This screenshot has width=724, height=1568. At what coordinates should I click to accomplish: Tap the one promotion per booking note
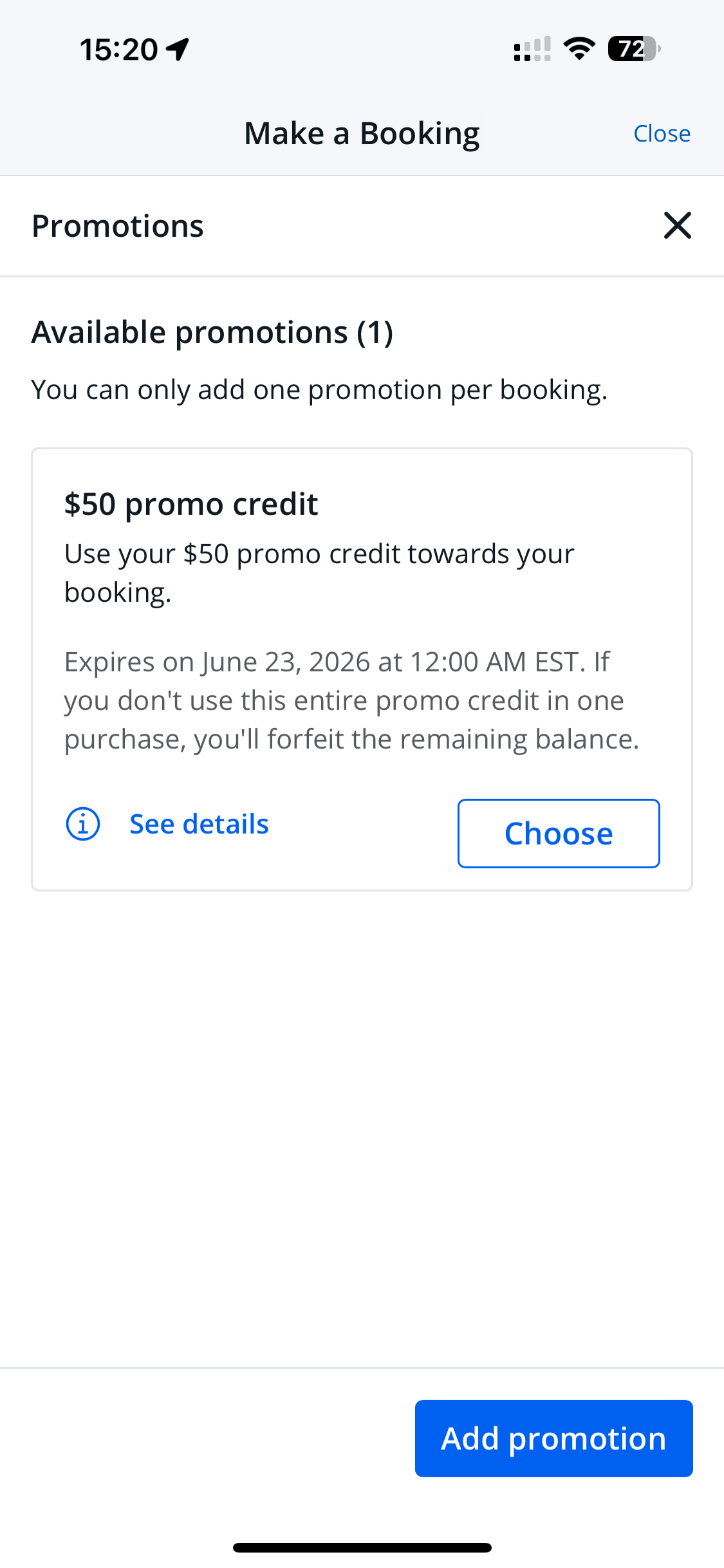319,390
